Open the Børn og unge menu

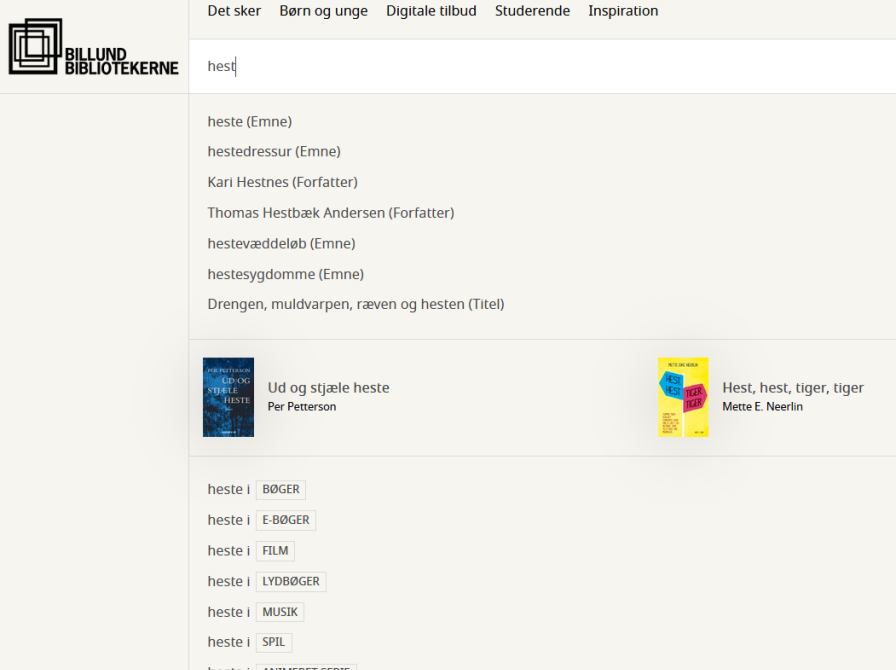click(x=323, y=11)
